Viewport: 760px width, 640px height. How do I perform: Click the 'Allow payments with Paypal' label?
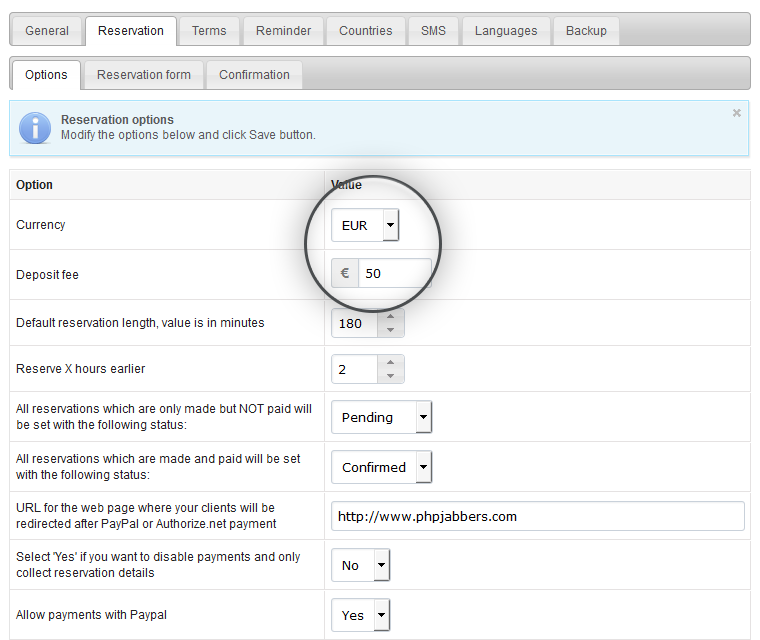pyautogui.click(x=91, y=615)
